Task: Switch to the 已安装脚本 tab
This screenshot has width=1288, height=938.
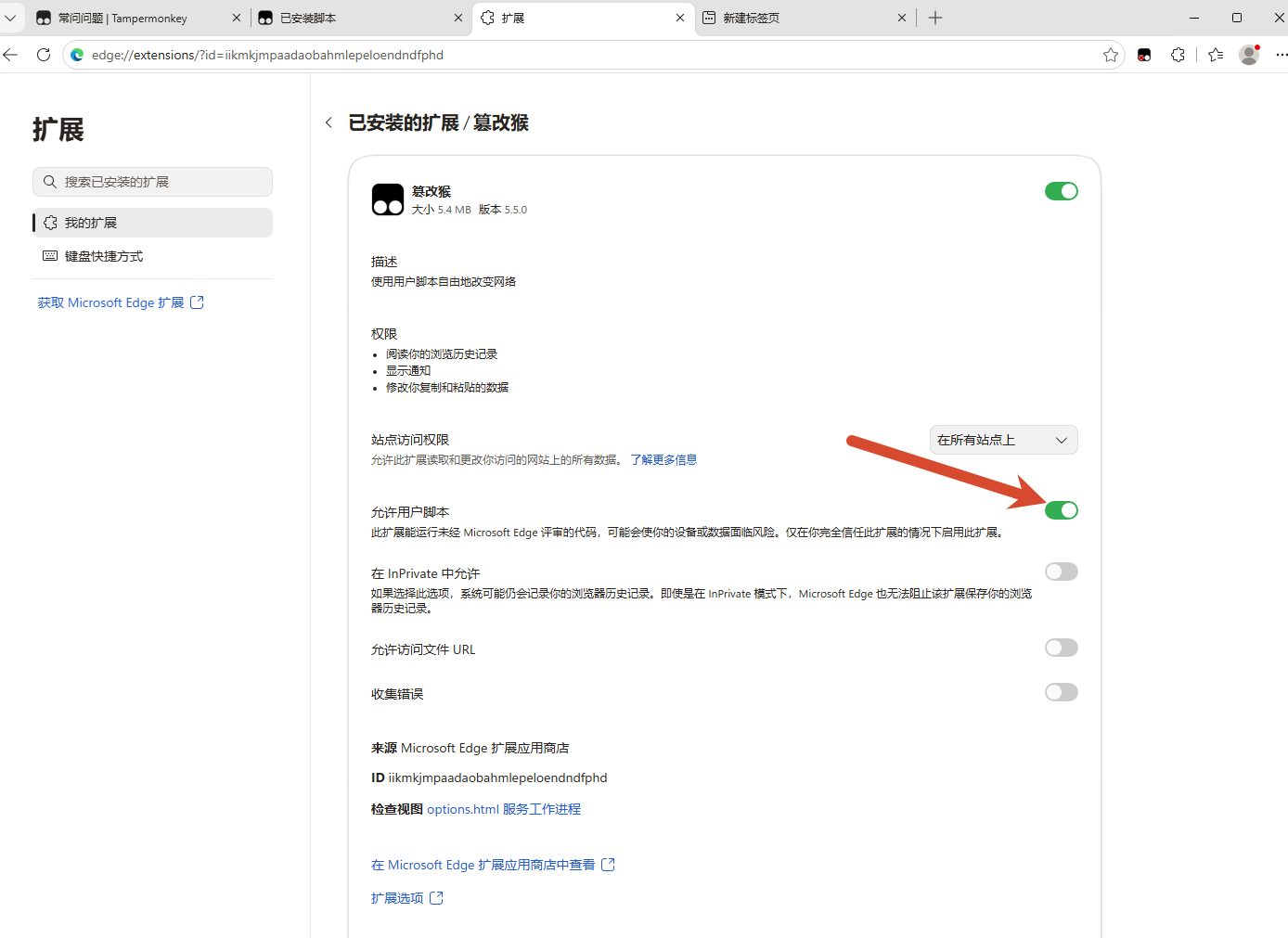Action: 360,18
